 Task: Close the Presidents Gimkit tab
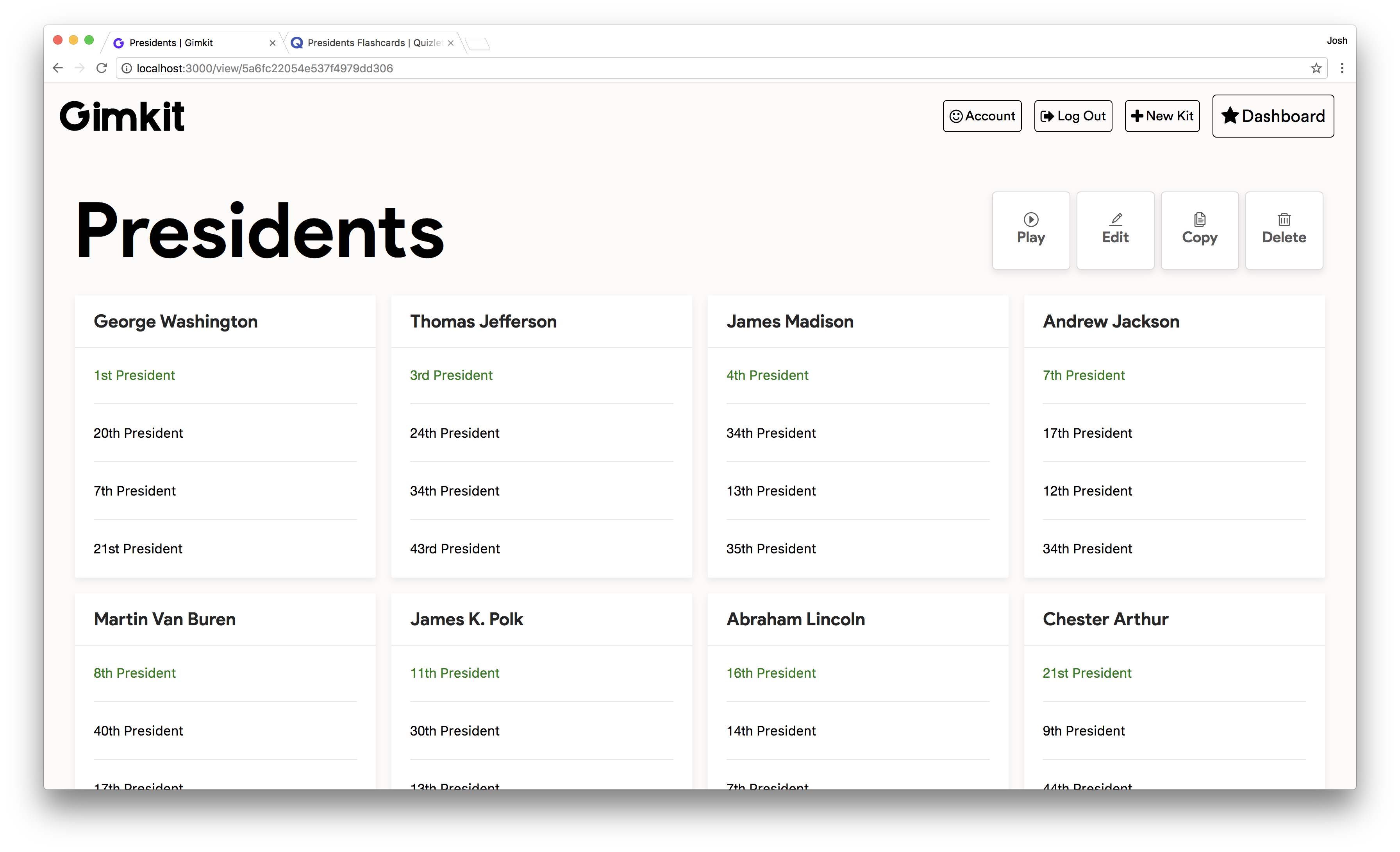point(272,43)
